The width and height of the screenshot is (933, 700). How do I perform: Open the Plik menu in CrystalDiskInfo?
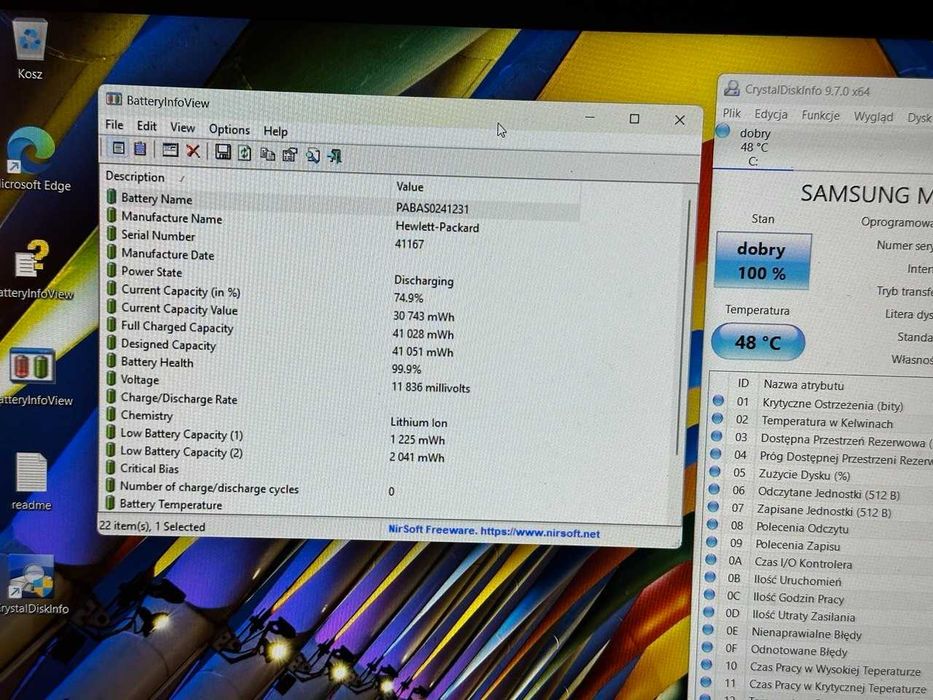732,113
